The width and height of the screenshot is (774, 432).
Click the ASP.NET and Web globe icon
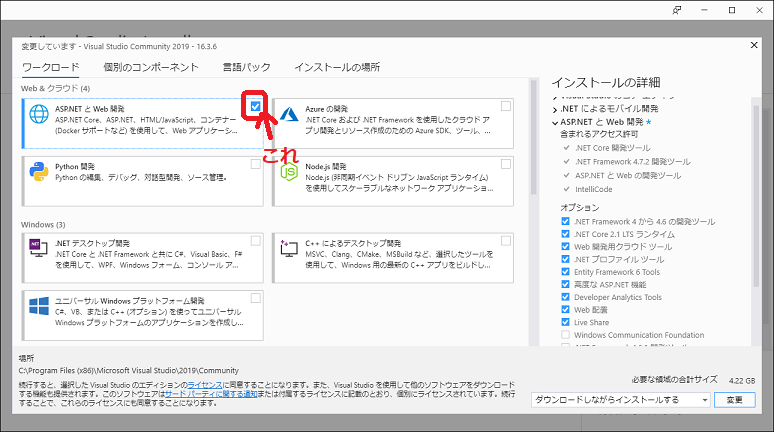(x=39, y=114)
